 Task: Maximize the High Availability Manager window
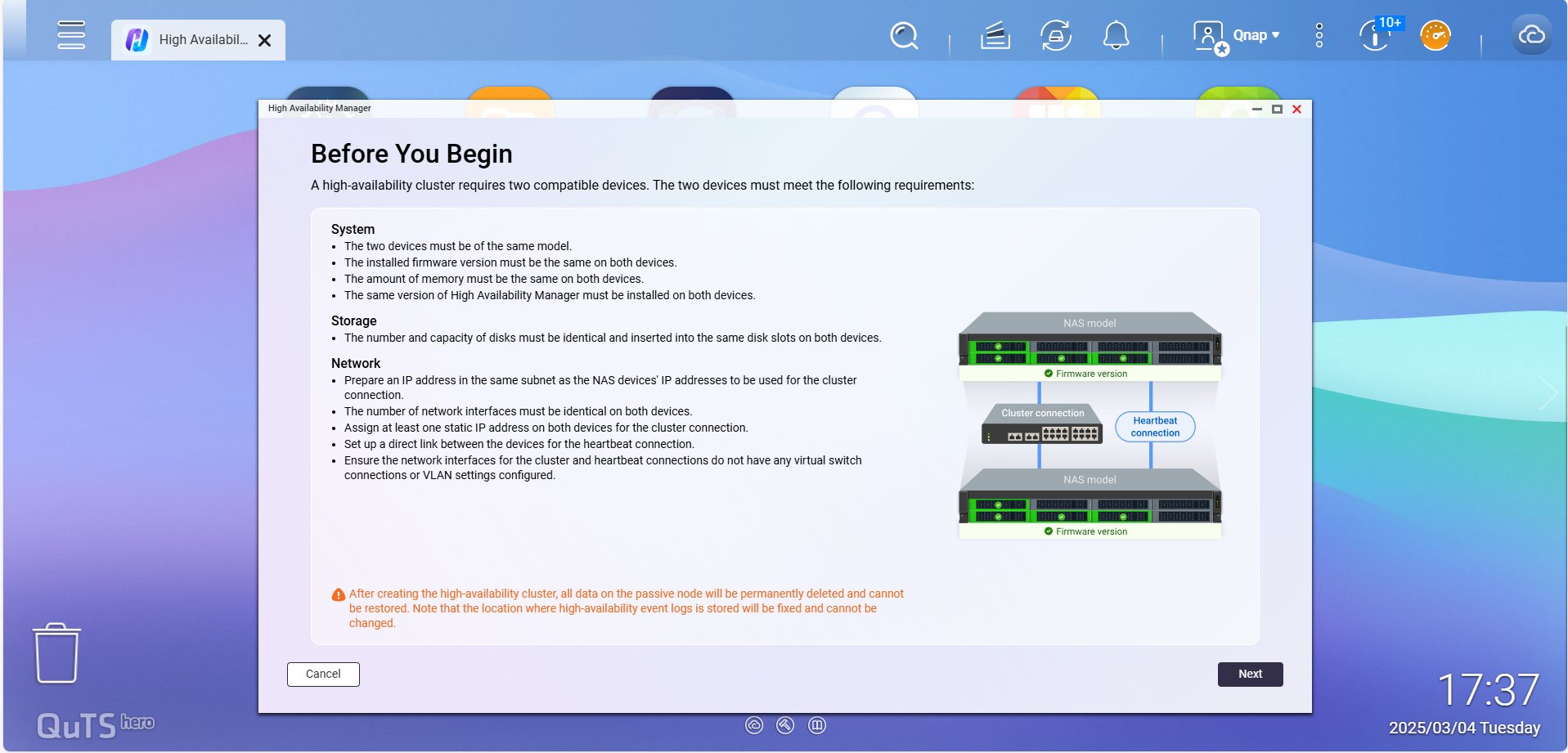pyautogui.click(x=1277, y=109)
